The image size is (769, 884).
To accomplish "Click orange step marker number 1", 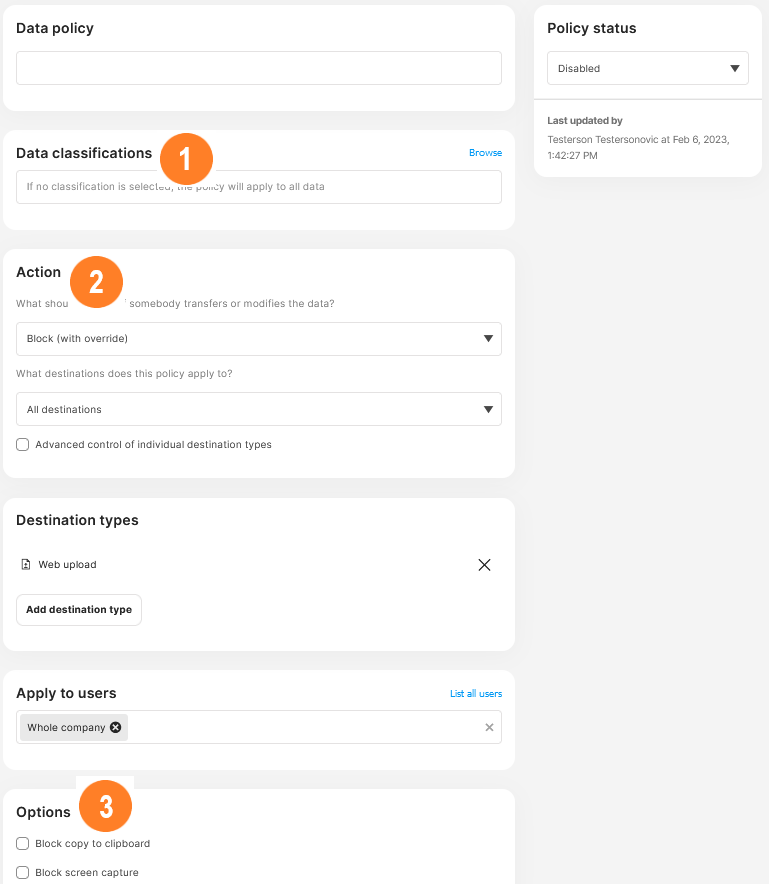I will click(x=185, y=159).
